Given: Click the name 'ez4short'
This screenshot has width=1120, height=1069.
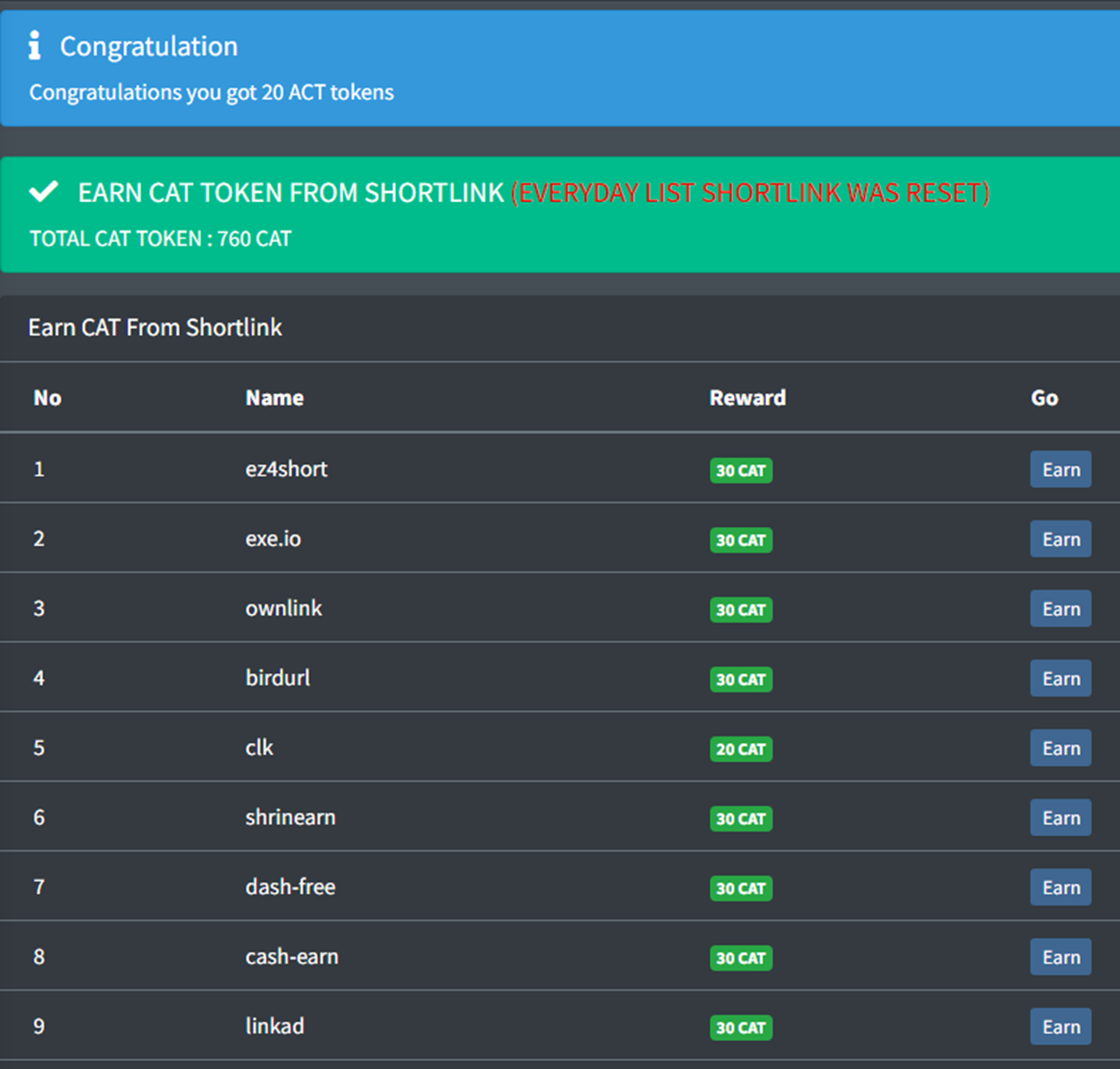Looking at the screenshot, I should (x=286, y=469).
